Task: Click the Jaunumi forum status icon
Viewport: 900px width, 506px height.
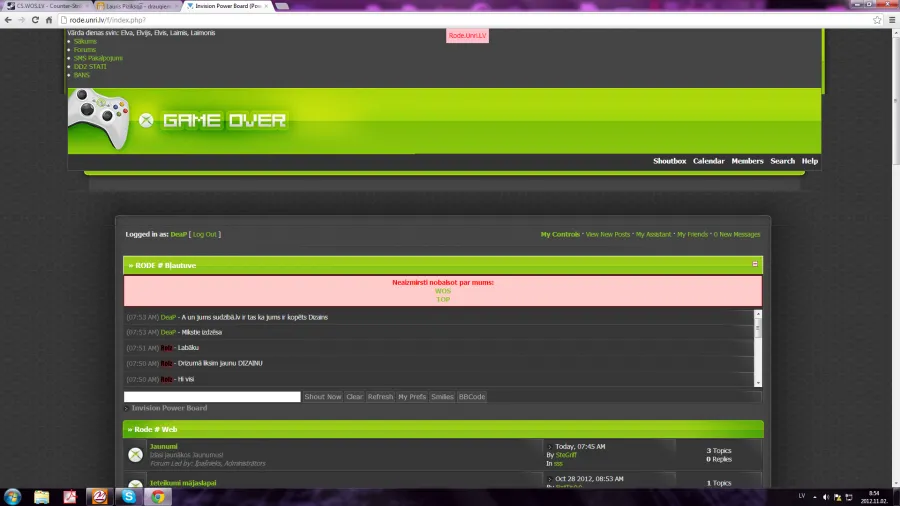Action: tap(135, 454)
